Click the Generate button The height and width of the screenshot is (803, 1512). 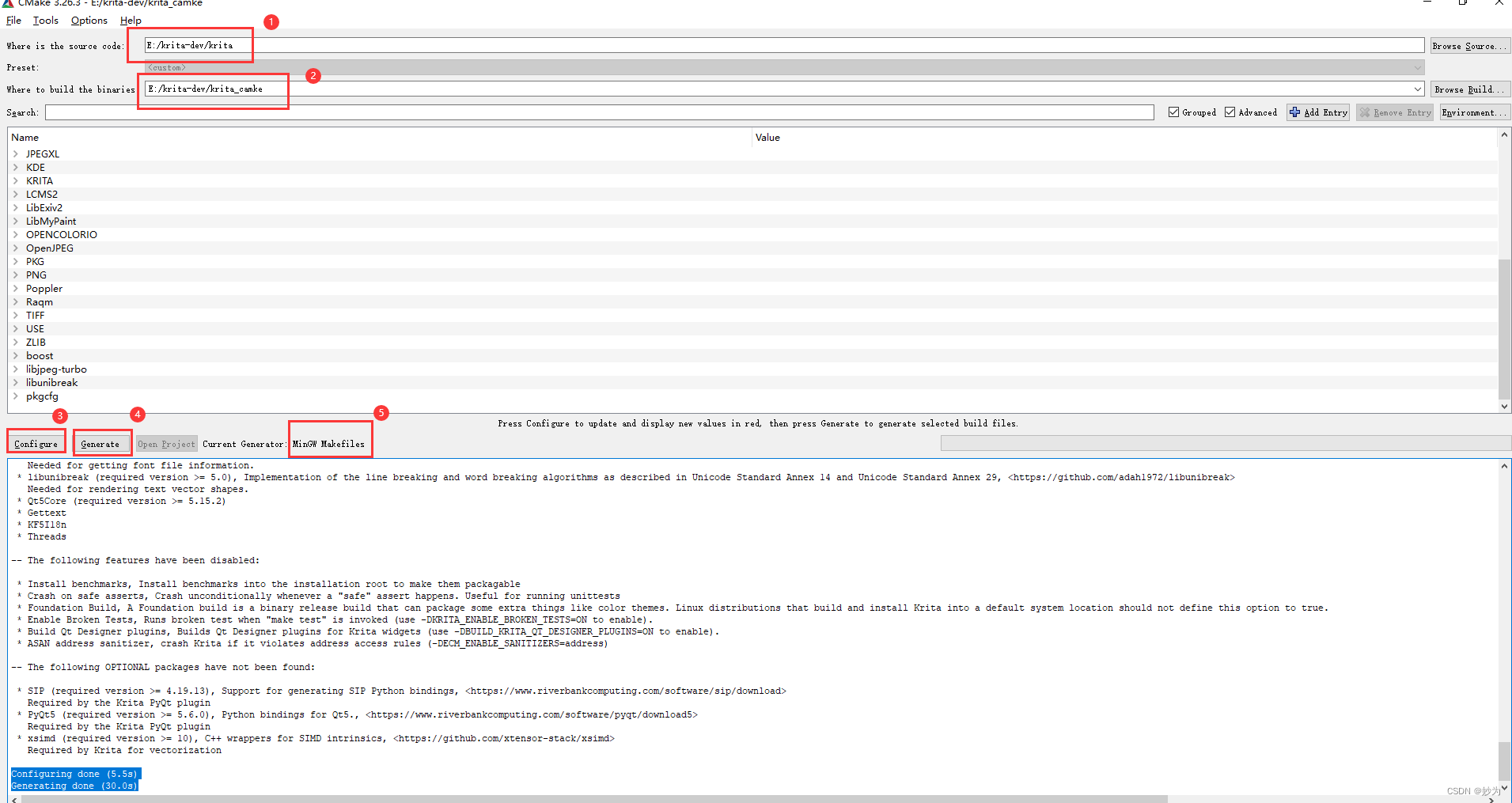[100, 444]
